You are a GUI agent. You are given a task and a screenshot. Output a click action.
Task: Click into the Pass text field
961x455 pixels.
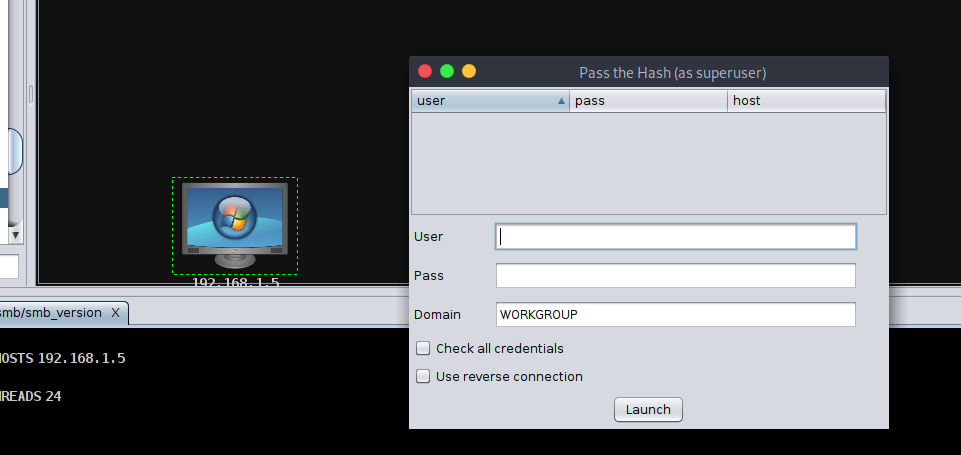[x=675, y=276]
